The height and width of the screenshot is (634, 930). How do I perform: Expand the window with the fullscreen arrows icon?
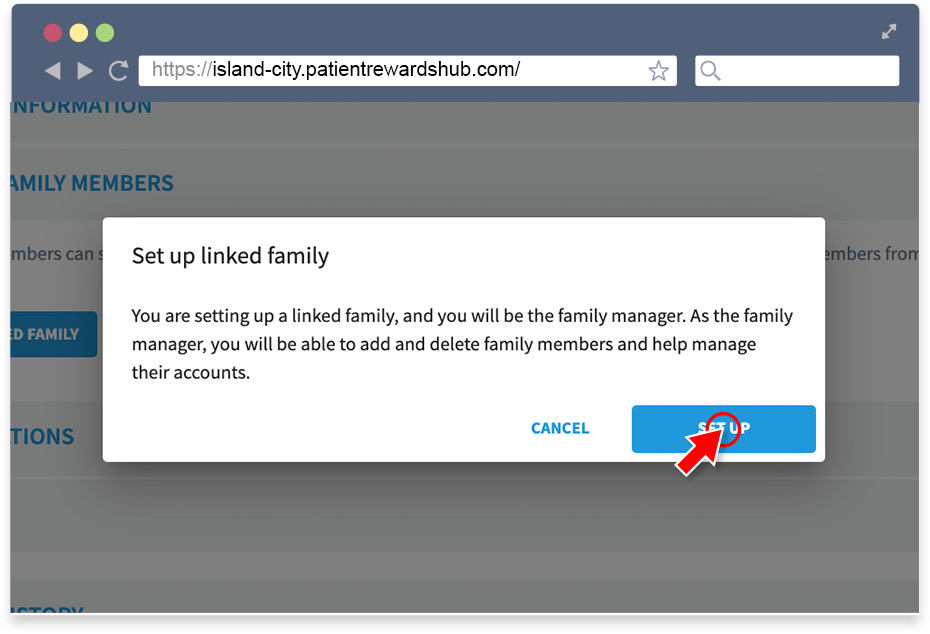[888, 31]
